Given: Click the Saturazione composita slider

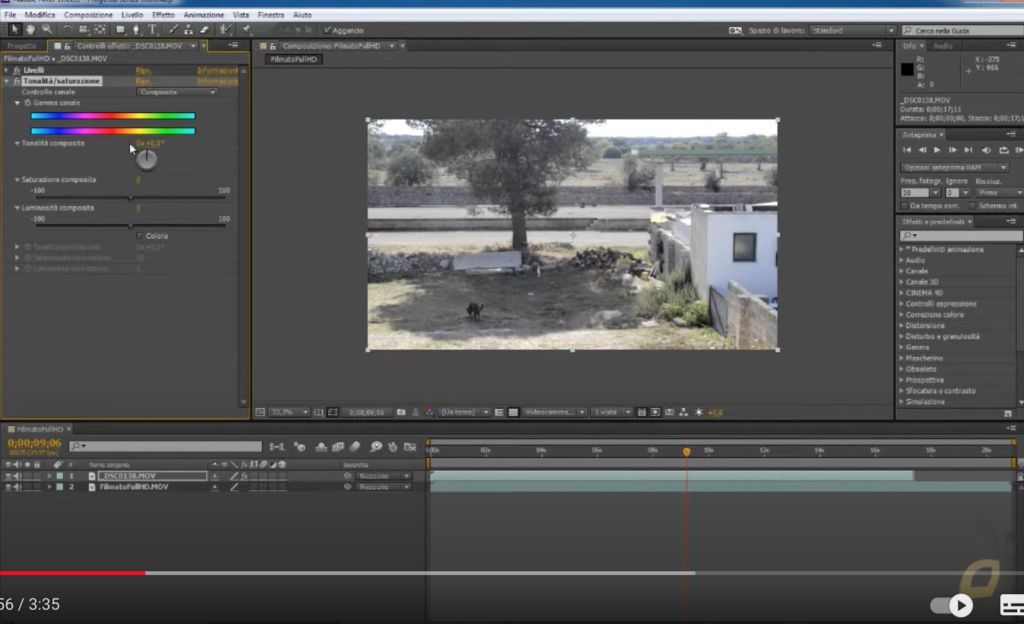Looking at the screenshot, I should tap(131, 197).
